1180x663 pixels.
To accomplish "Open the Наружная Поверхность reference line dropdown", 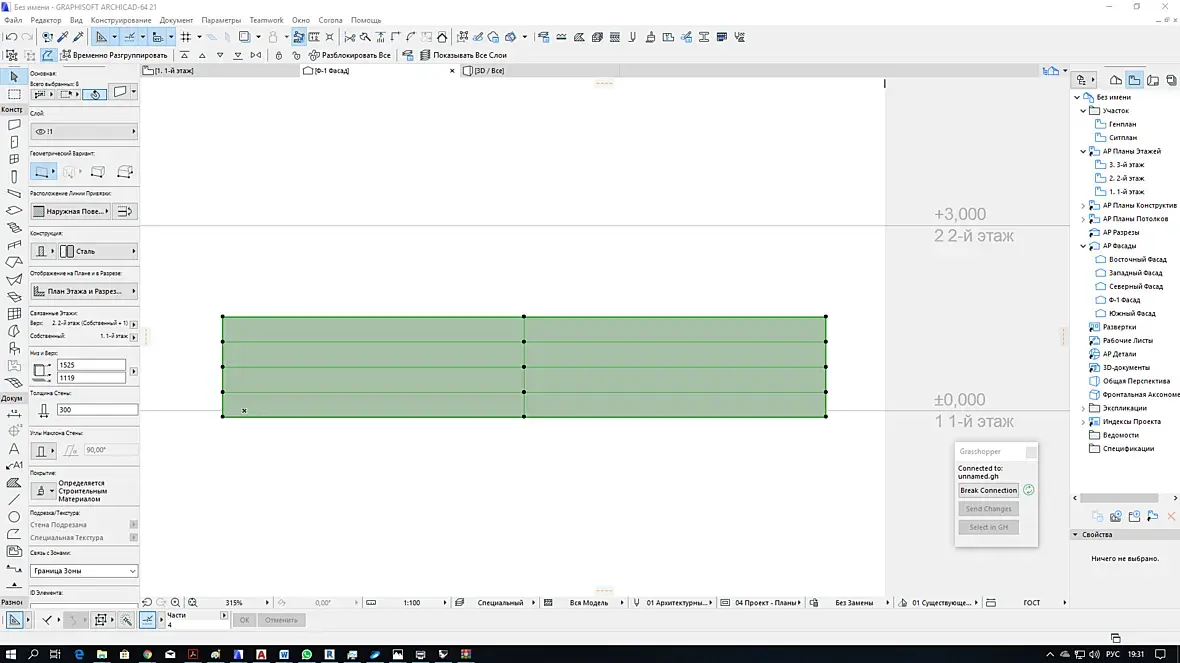I will tap(71, 211).
